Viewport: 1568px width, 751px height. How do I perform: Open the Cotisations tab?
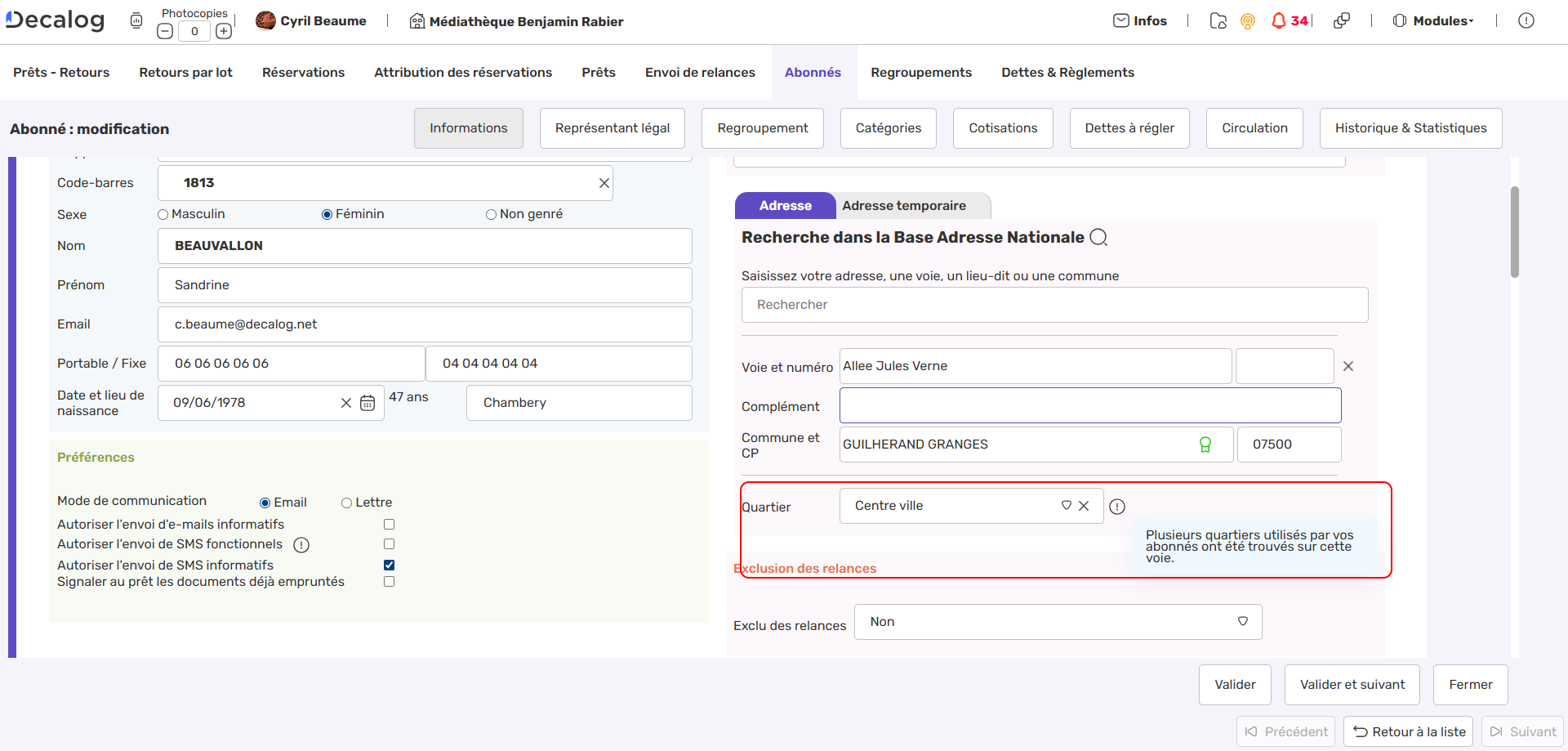[1003, 128]
